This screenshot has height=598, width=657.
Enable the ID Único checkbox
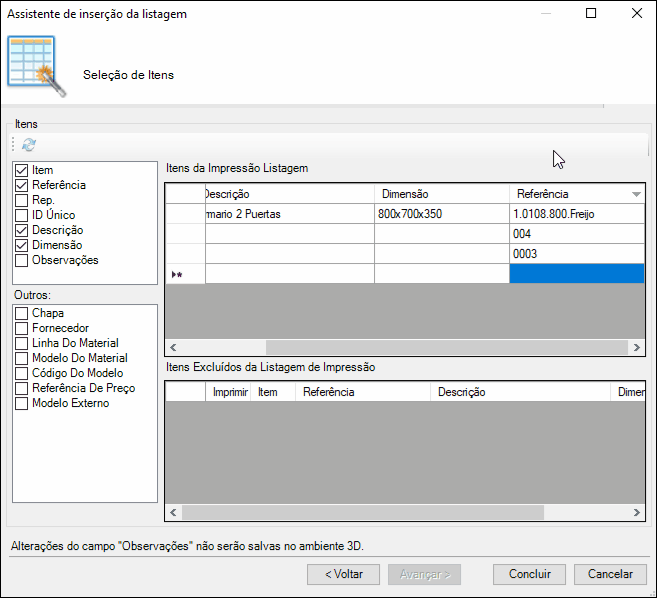[x=21, y=215]
